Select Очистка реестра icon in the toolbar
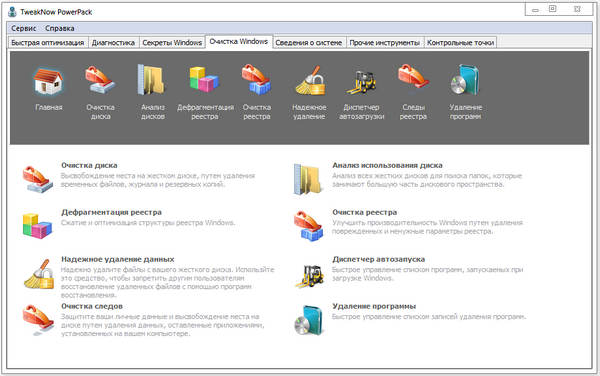Image resolution: width=600 pixels, height=376 pixels. point(256,80)
